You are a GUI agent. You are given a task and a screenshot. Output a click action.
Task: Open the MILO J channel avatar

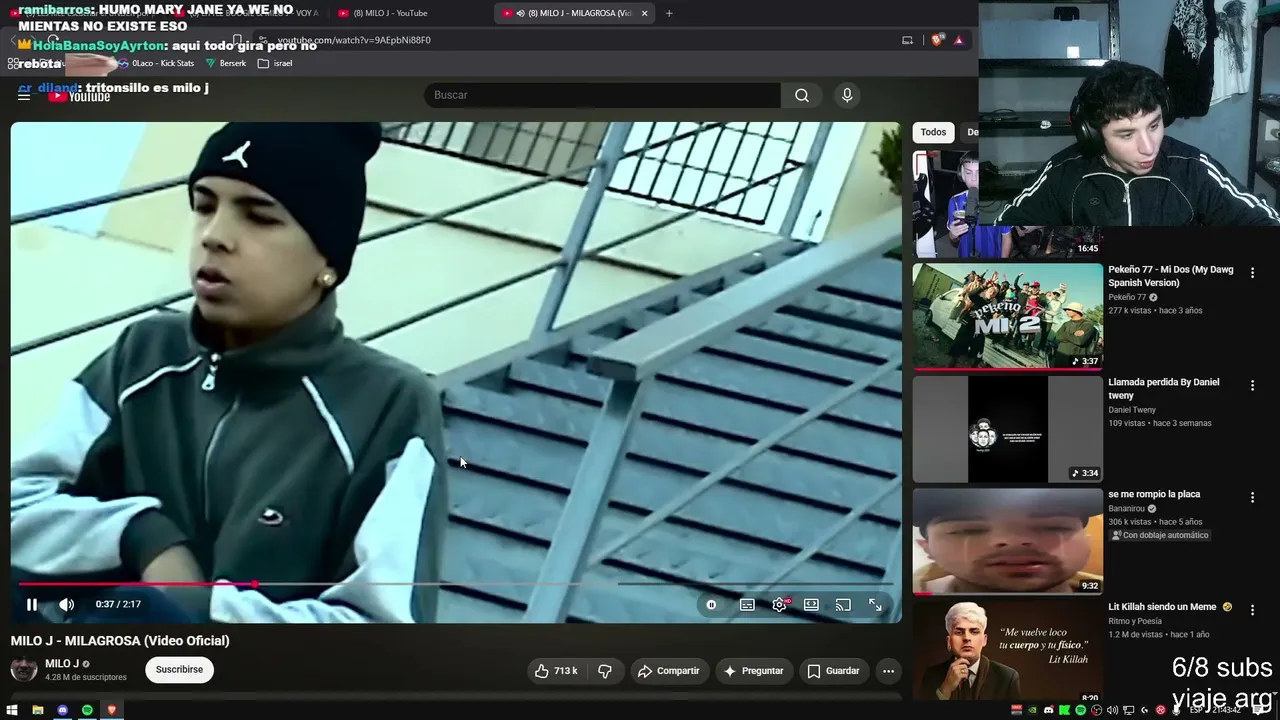coord(24,670)
